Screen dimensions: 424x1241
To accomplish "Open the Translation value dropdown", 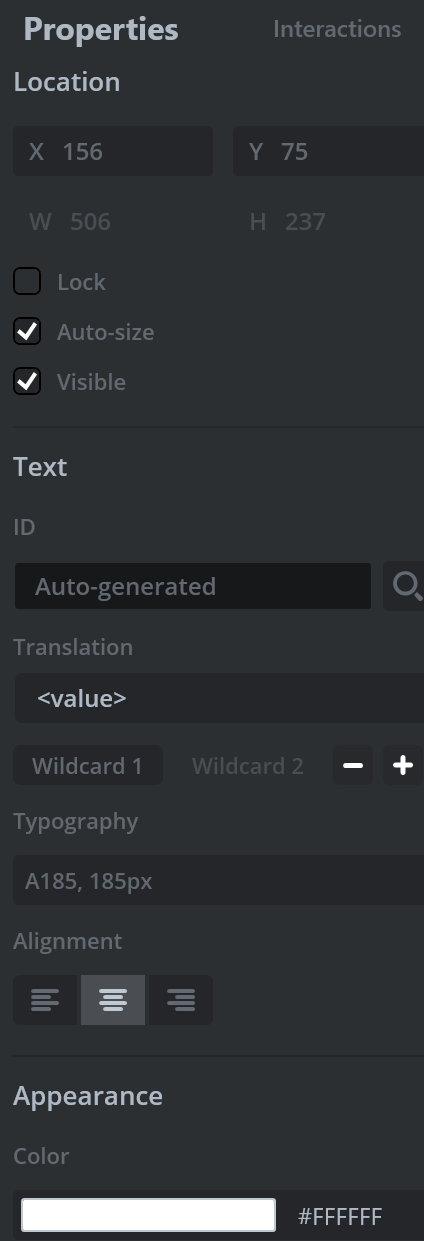I will click(219, 698).
